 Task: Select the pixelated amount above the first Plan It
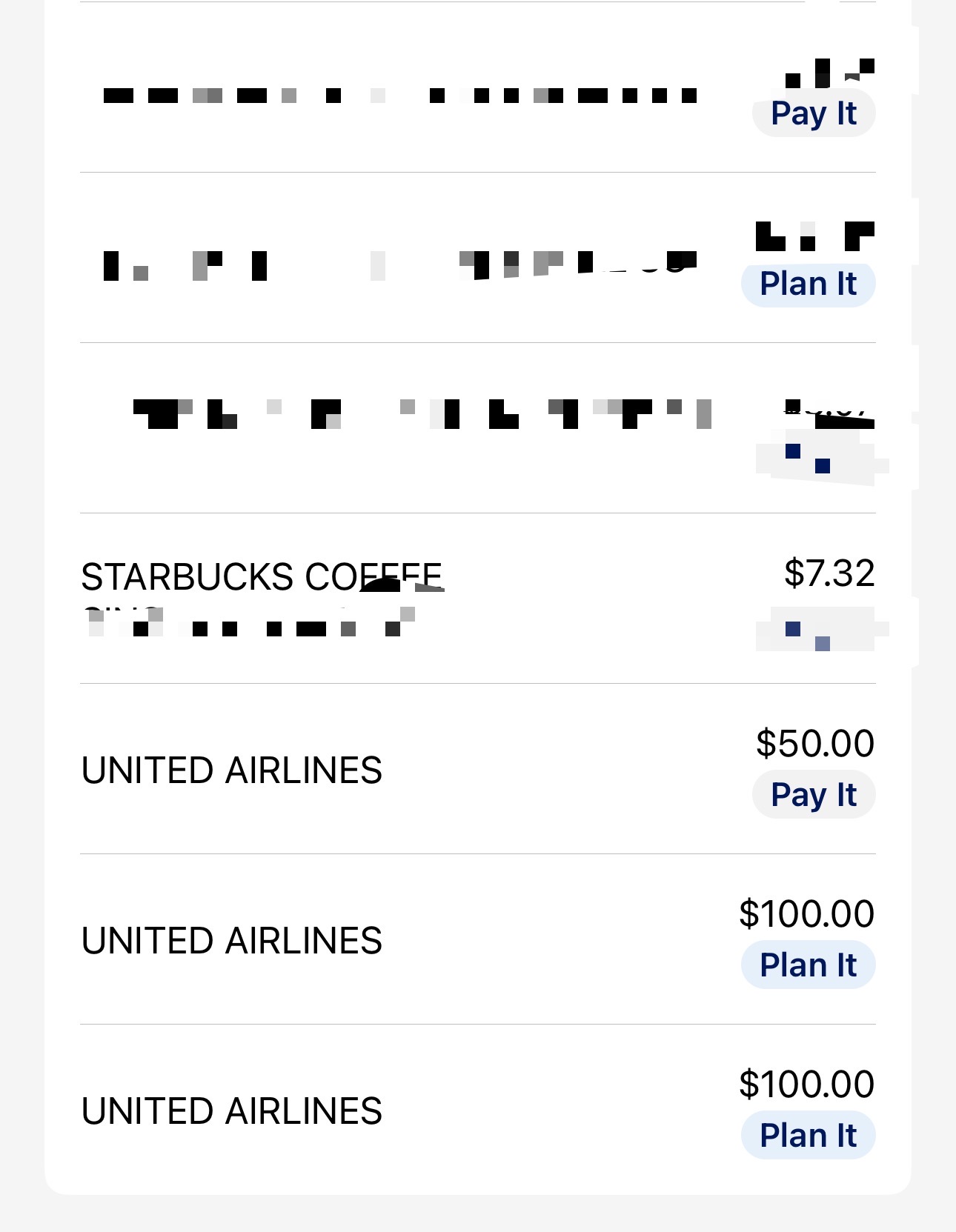pos(815,236)
